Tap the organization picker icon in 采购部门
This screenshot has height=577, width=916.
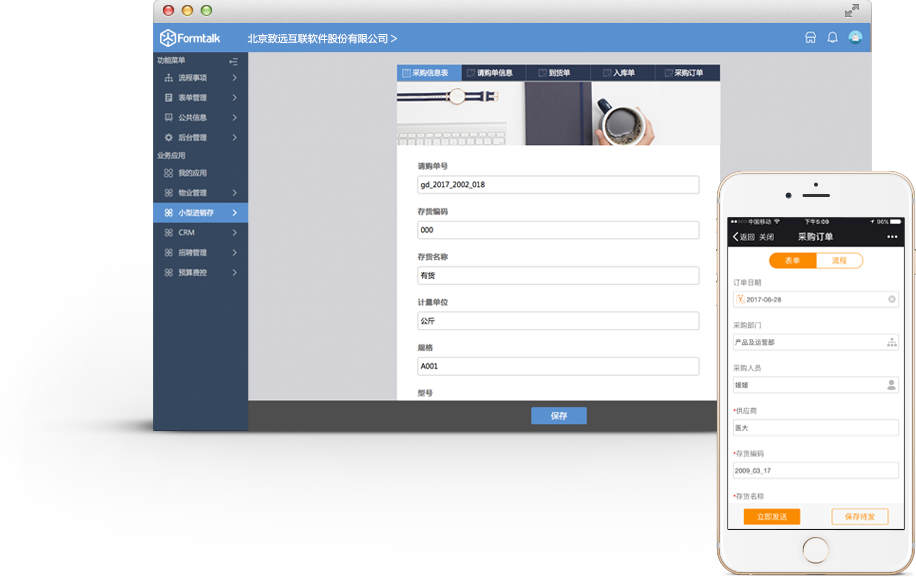pyautogui.click(x=891, y=342)
